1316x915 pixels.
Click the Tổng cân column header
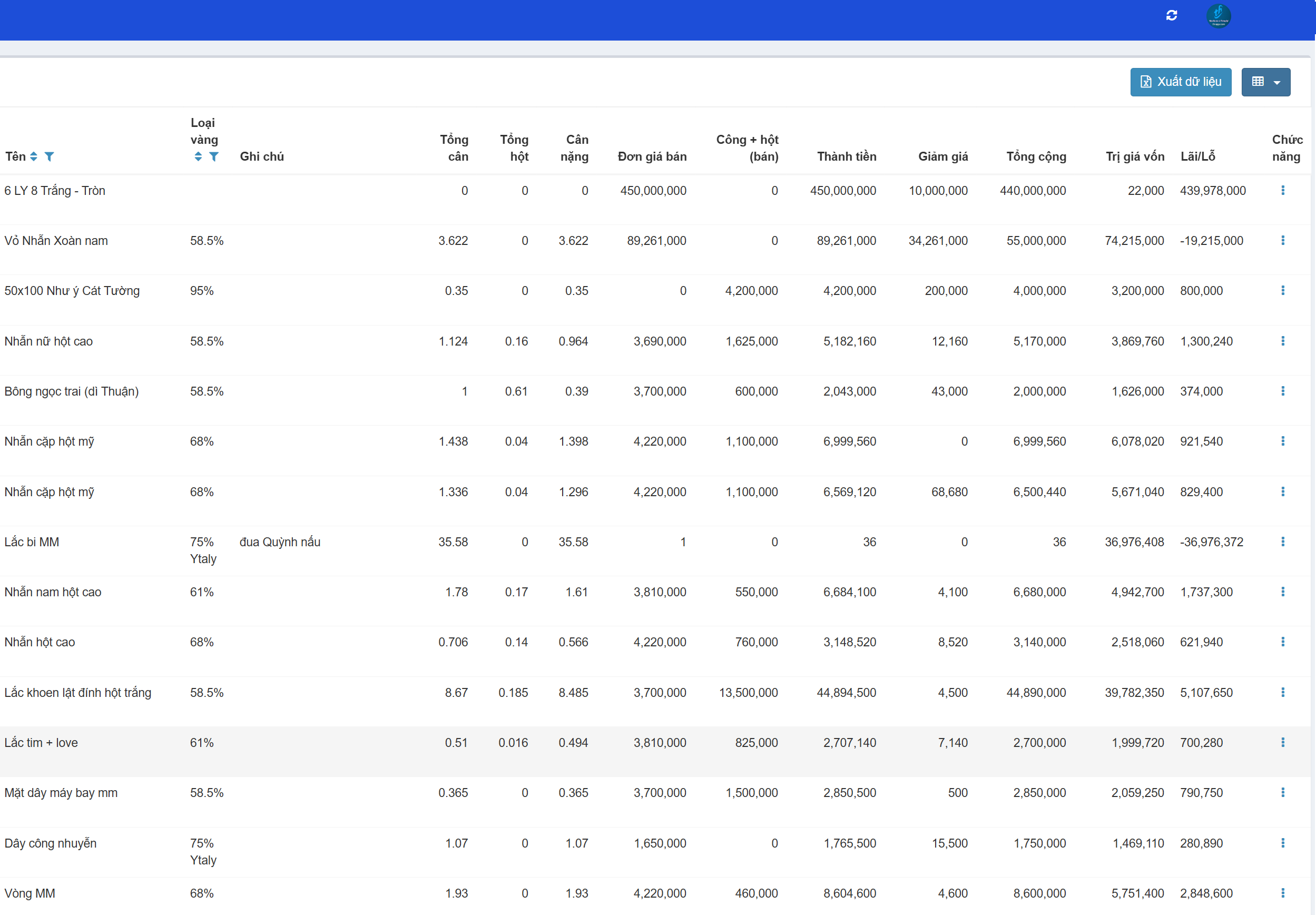click(x=454, y=148)
